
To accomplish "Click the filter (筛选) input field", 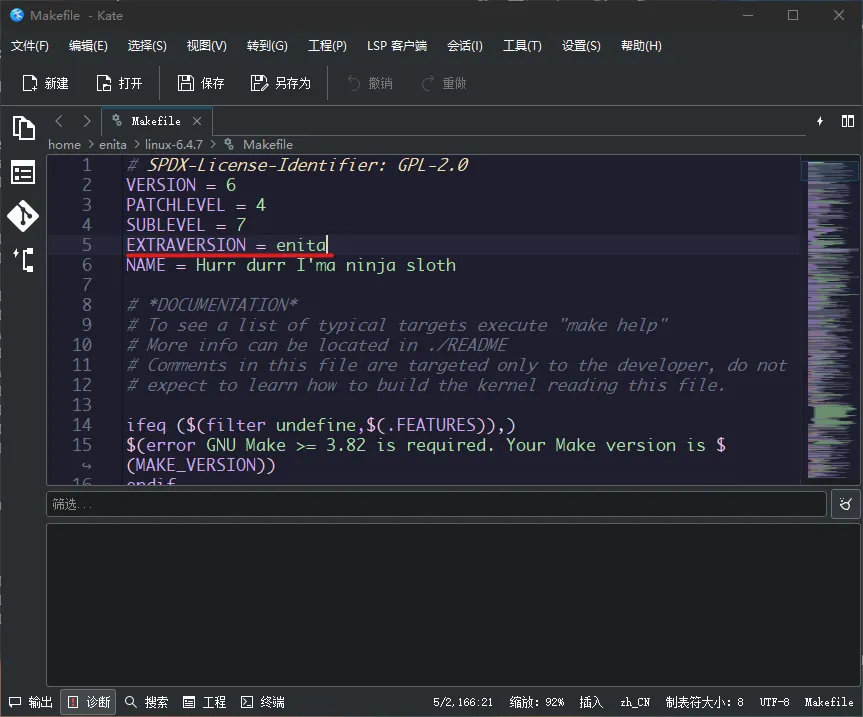I will [436, 504].
